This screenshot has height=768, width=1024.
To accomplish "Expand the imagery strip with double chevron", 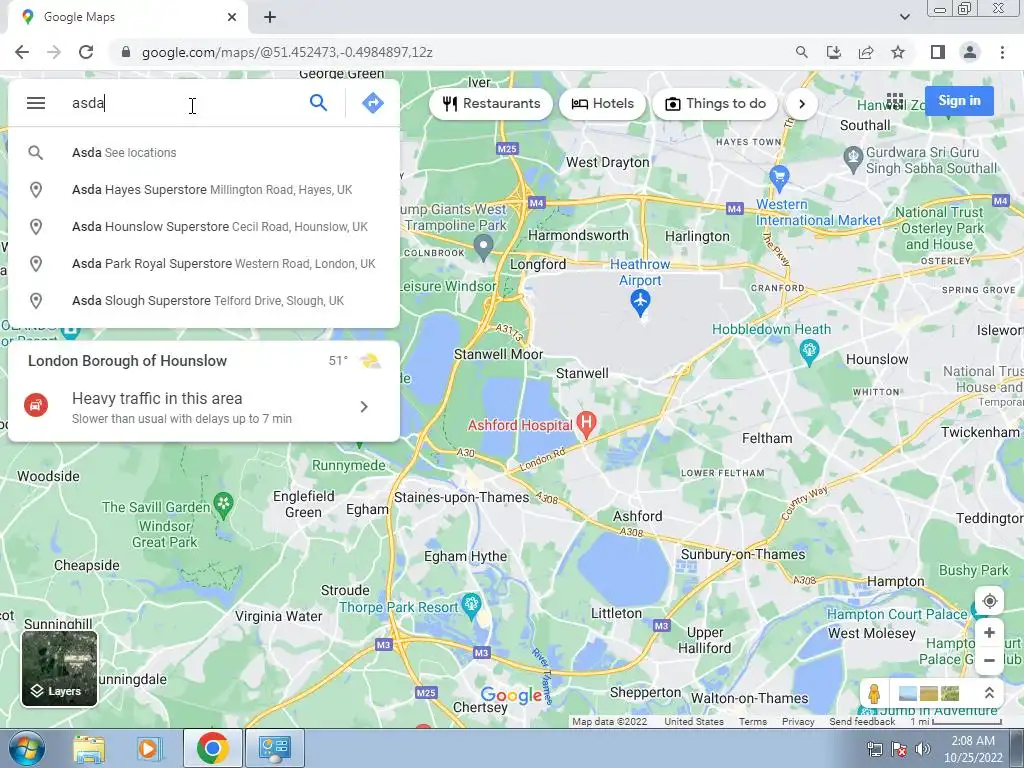I will click(989, 693).
